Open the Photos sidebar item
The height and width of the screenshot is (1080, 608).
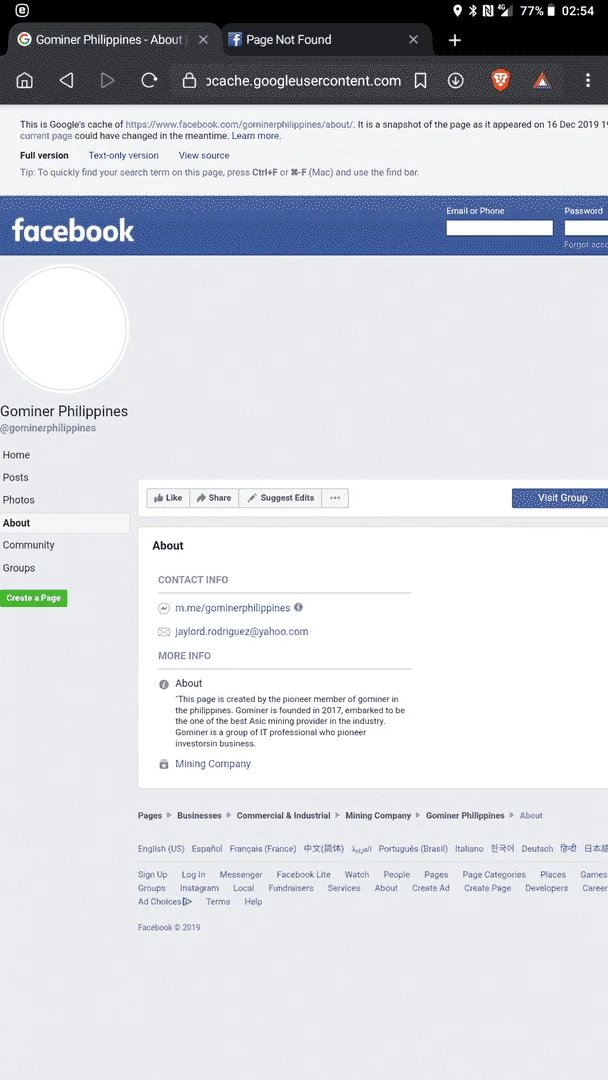pos(19,500)
